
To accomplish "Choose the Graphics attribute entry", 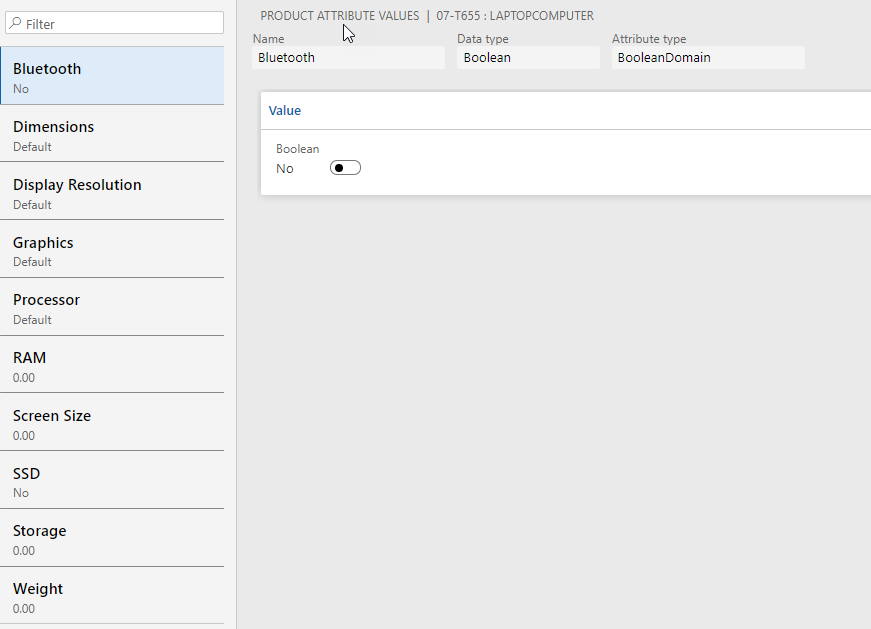I will [111, 251].
